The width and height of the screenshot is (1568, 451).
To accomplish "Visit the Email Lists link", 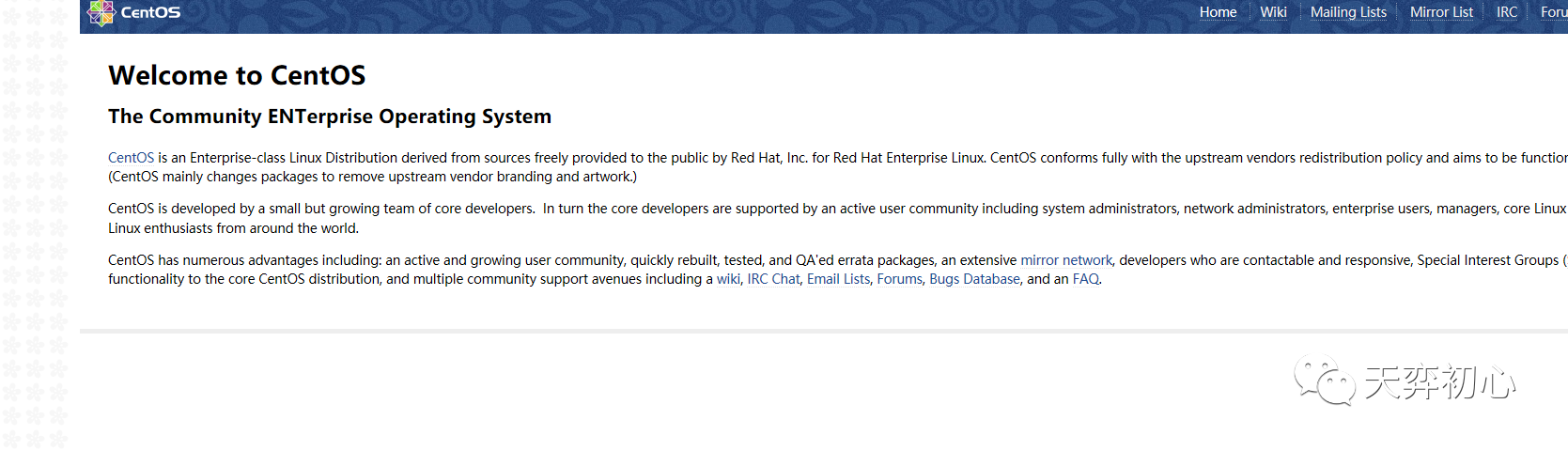I will point(838,279).
